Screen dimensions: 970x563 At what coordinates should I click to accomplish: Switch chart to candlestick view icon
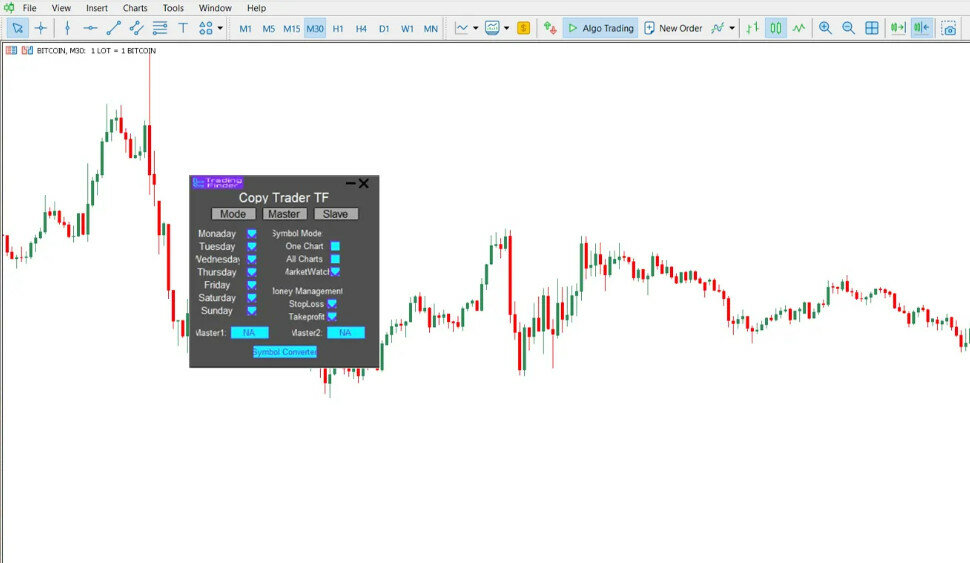pyautogui.click(x=776, y=28)
